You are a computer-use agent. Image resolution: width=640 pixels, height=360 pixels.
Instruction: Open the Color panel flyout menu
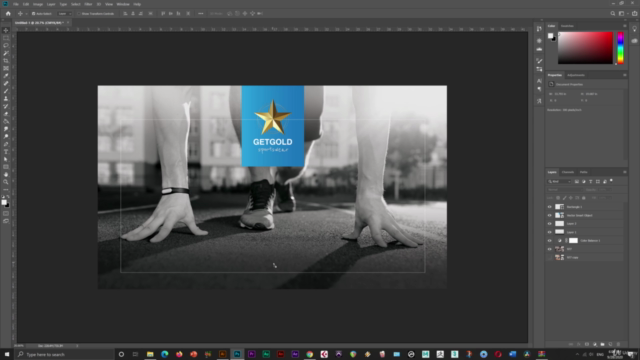624,26
